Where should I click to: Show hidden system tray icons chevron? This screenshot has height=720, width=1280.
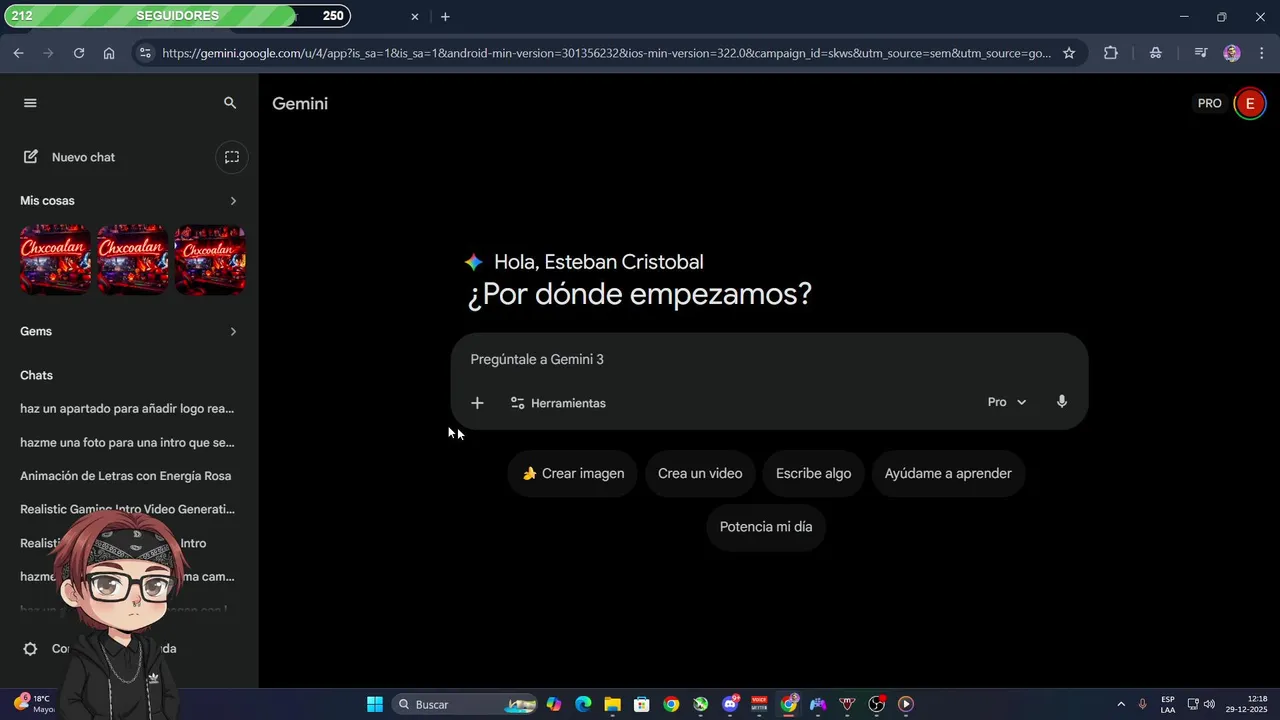tap(1121, 704)
